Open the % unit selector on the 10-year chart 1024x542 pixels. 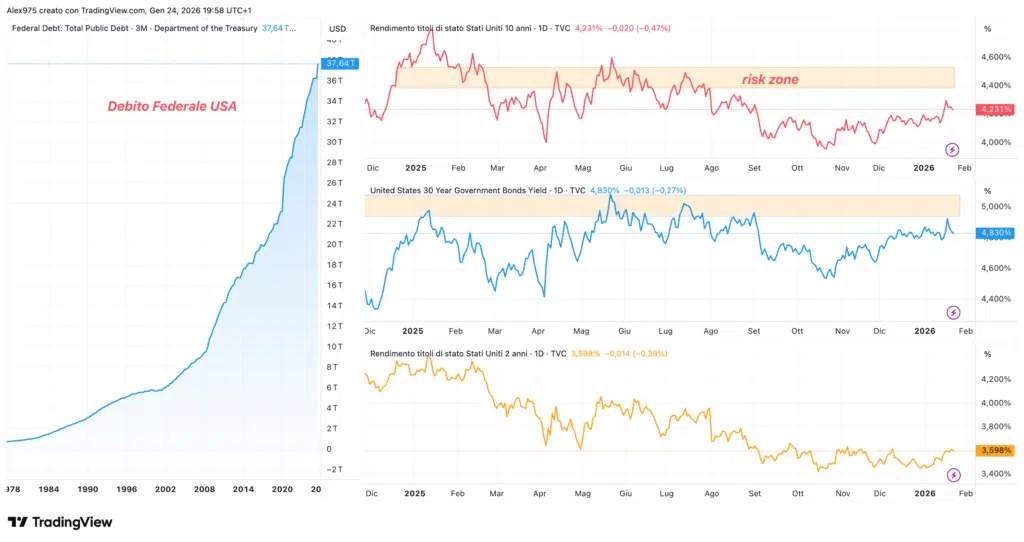(x=987, y=28)
